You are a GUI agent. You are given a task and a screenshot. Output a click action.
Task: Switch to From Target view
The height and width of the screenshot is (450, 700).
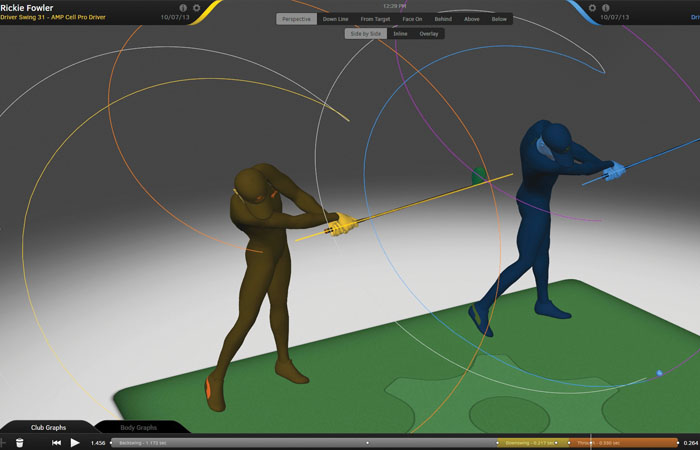[376, 19]
